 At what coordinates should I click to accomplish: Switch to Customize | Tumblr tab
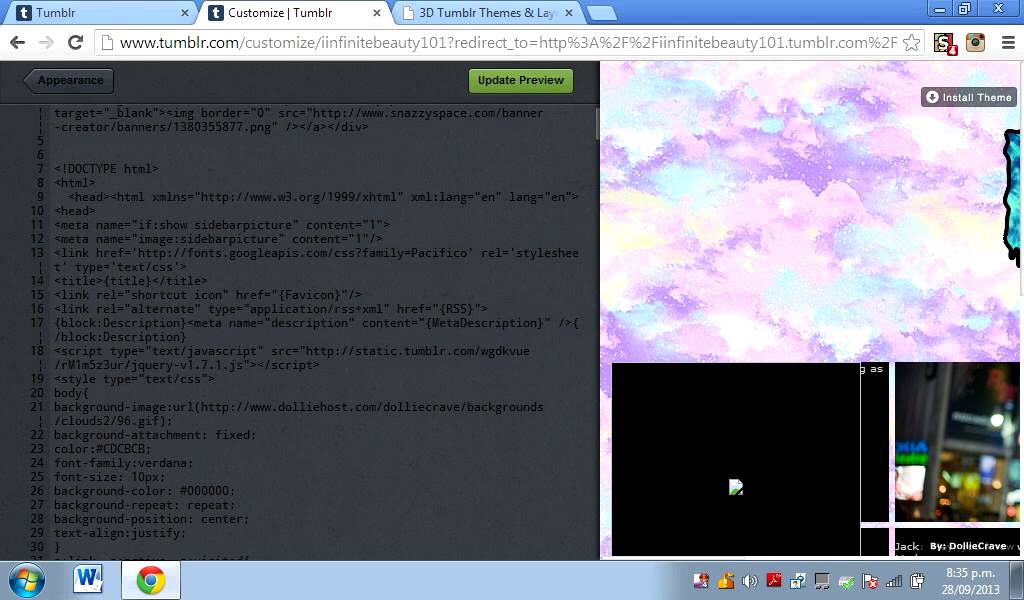(x=295, y=13)
